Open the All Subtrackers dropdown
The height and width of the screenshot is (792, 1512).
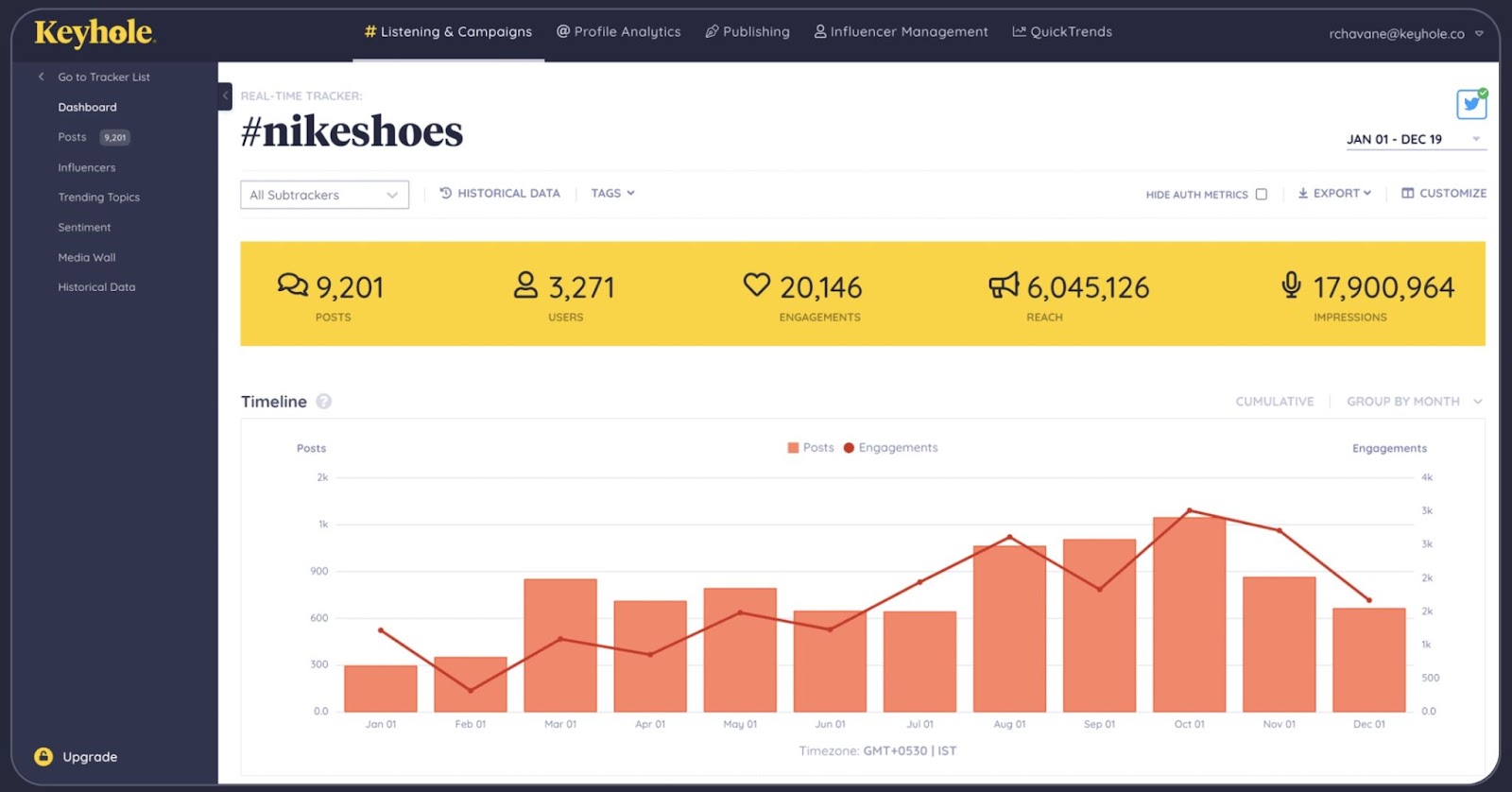[324, 195]
